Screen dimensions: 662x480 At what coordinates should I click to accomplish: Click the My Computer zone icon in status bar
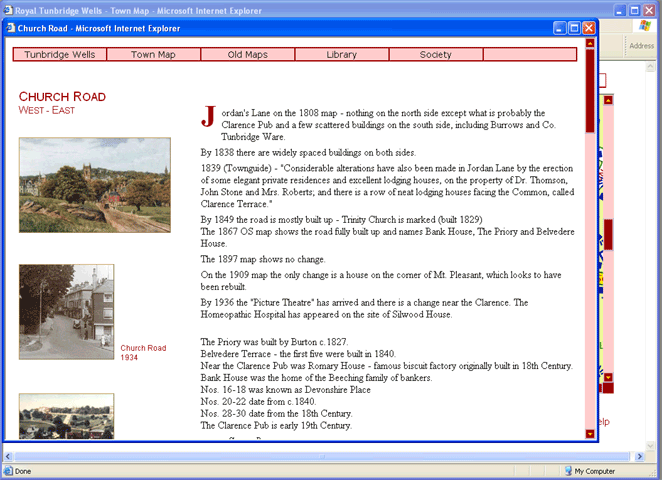pos(564,470)
